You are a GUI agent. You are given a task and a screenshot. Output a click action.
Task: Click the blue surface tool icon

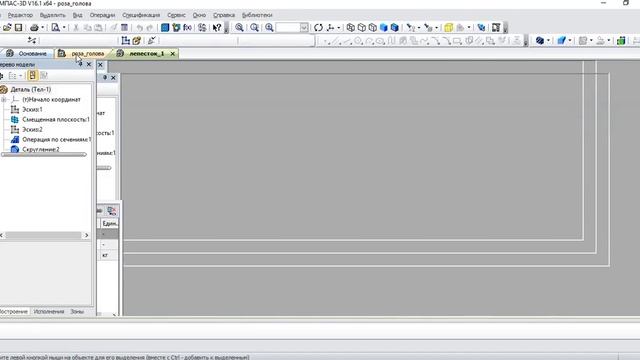562,40
